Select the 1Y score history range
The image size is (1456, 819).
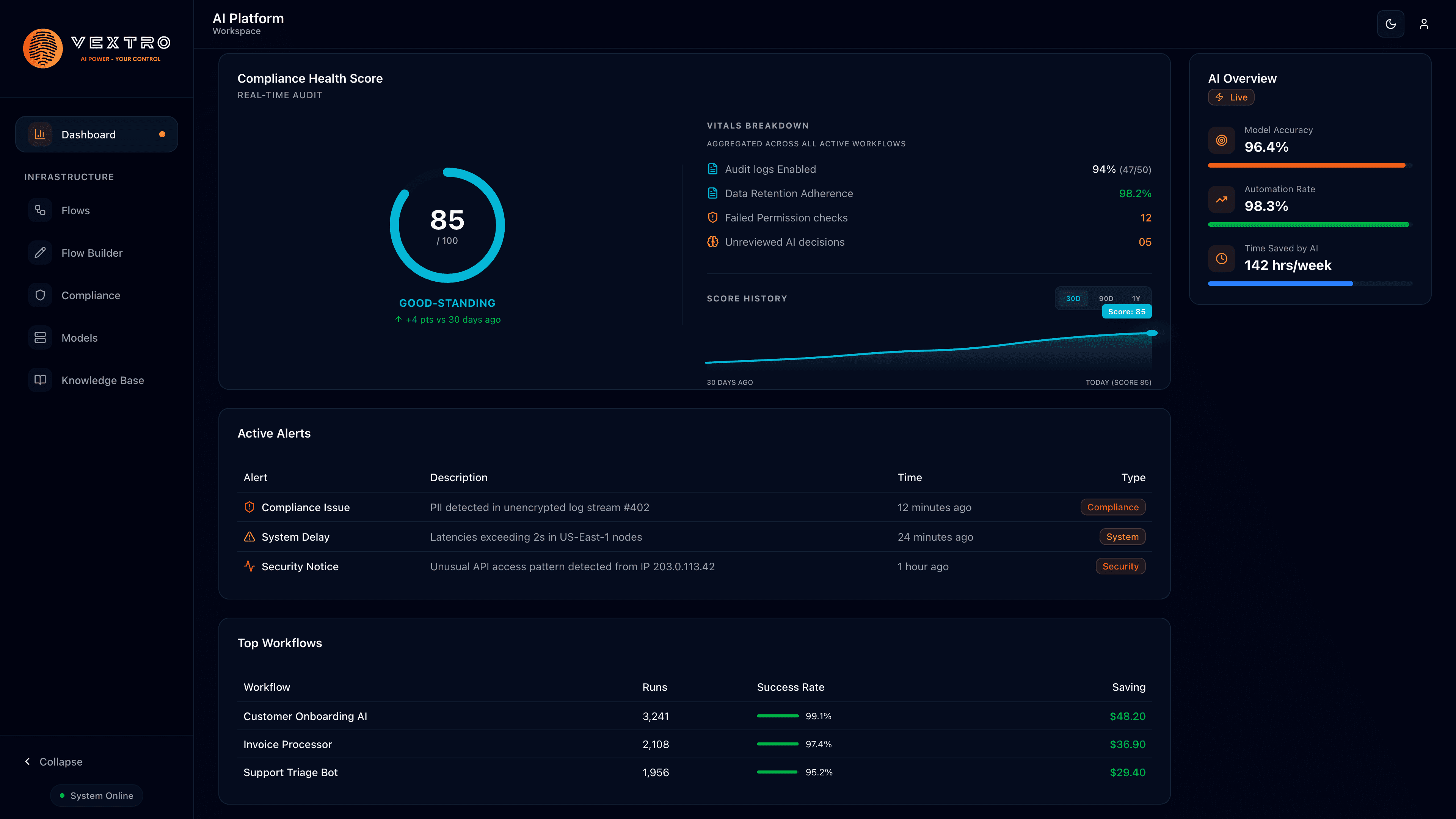[1136, 298]
